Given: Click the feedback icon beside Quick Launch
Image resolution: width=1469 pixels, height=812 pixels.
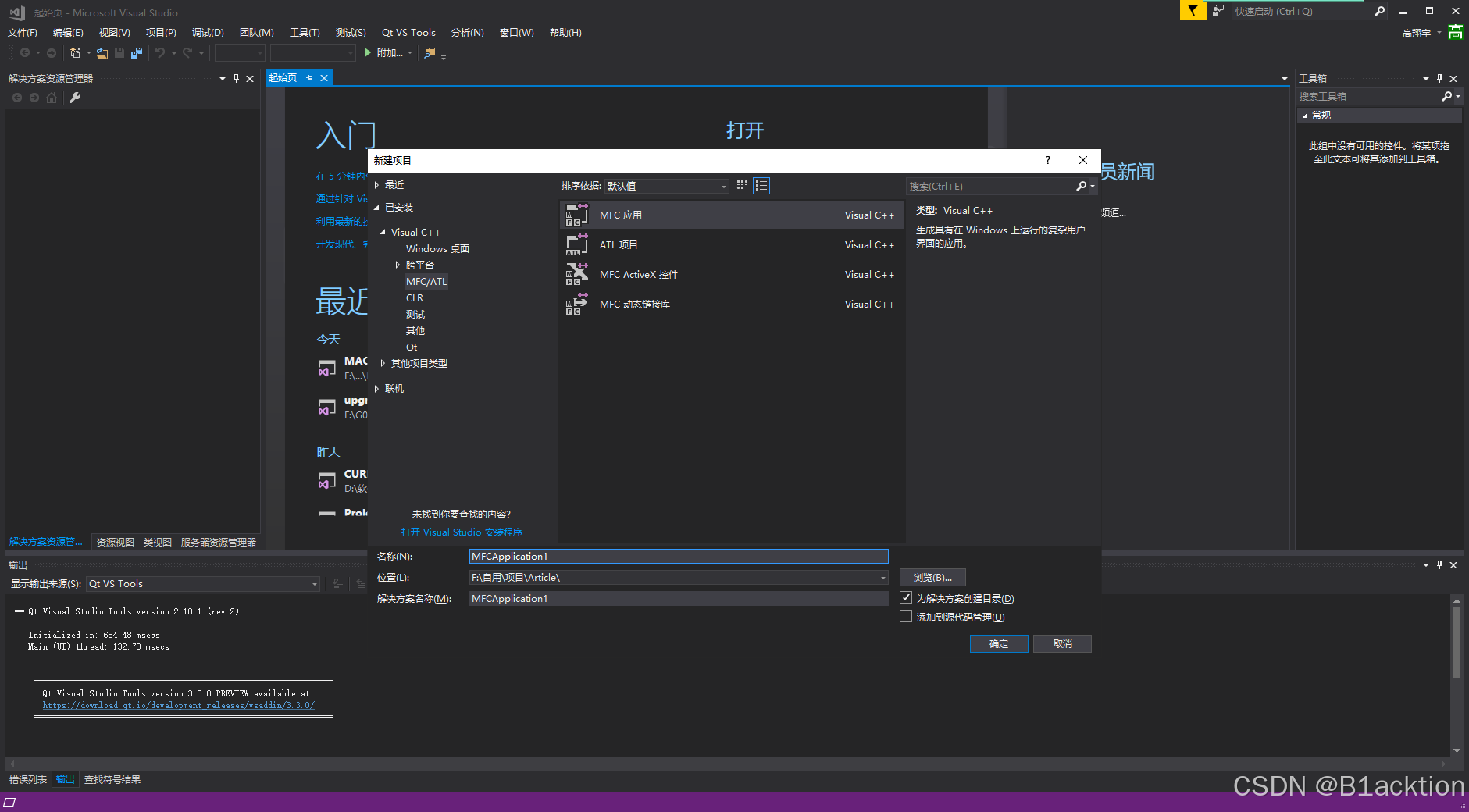Looking at the screenshot, I should click(1218, 10).
